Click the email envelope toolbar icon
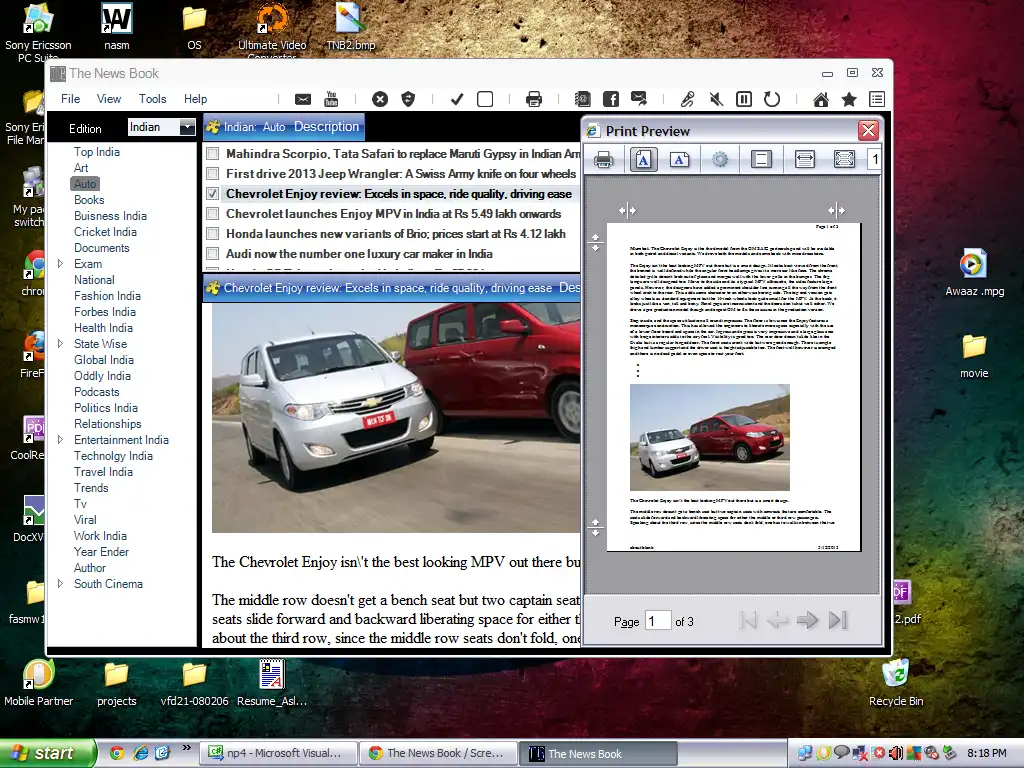 tap(302, 99)
